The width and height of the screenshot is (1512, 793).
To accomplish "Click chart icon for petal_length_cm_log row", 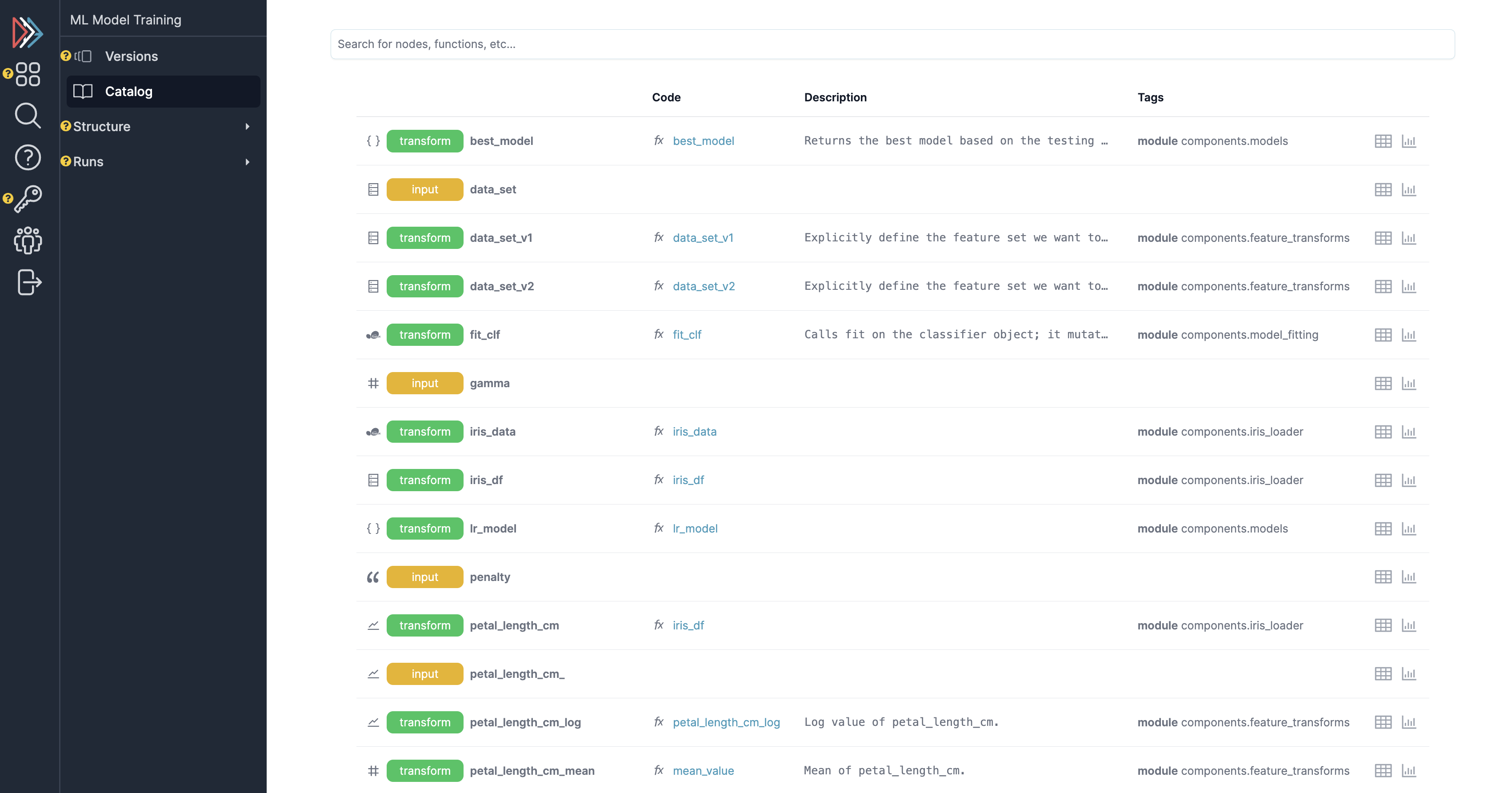I will 1408,723.
